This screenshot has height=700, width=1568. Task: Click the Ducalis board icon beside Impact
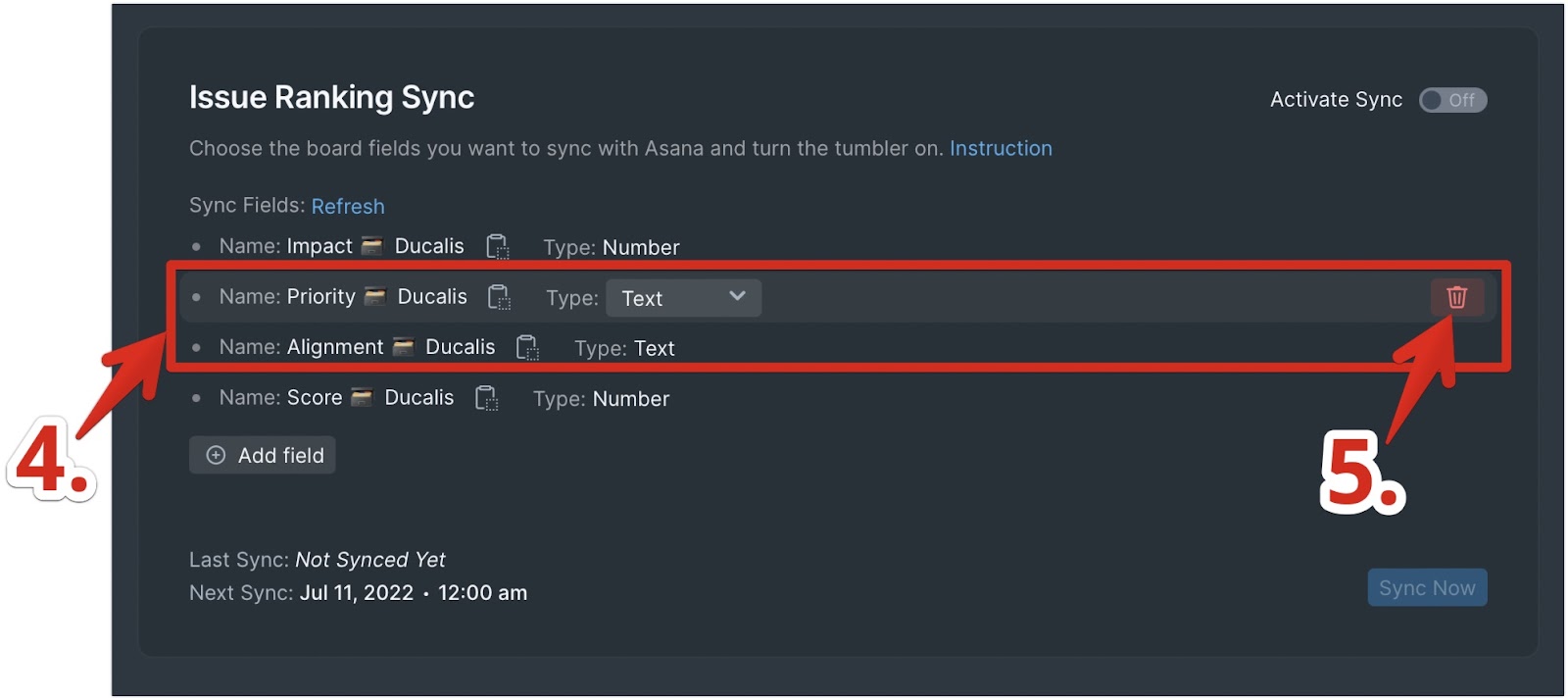pos(371,246)
